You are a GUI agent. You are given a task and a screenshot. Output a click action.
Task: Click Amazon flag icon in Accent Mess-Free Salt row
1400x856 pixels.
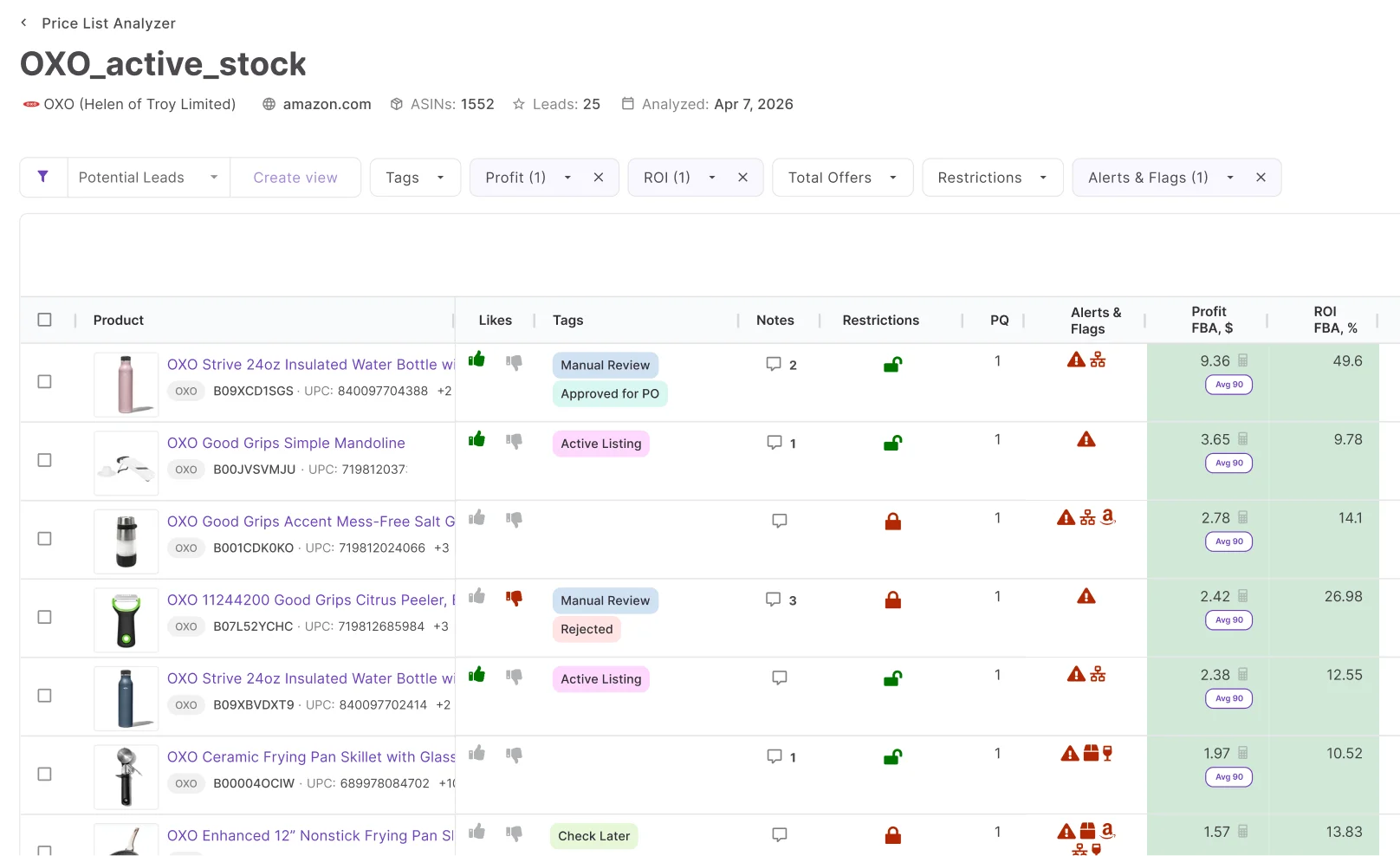[1108, 517]
